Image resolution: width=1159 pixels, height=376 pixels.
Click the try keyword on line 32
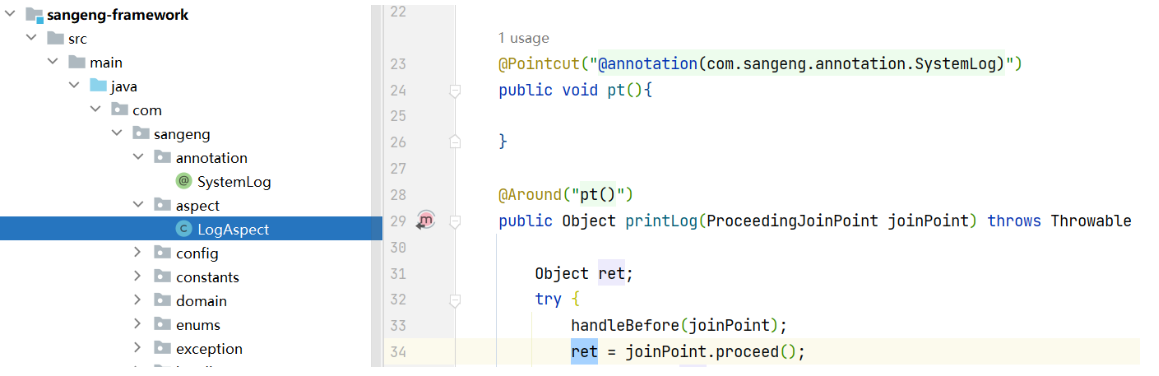coord(548,300)
